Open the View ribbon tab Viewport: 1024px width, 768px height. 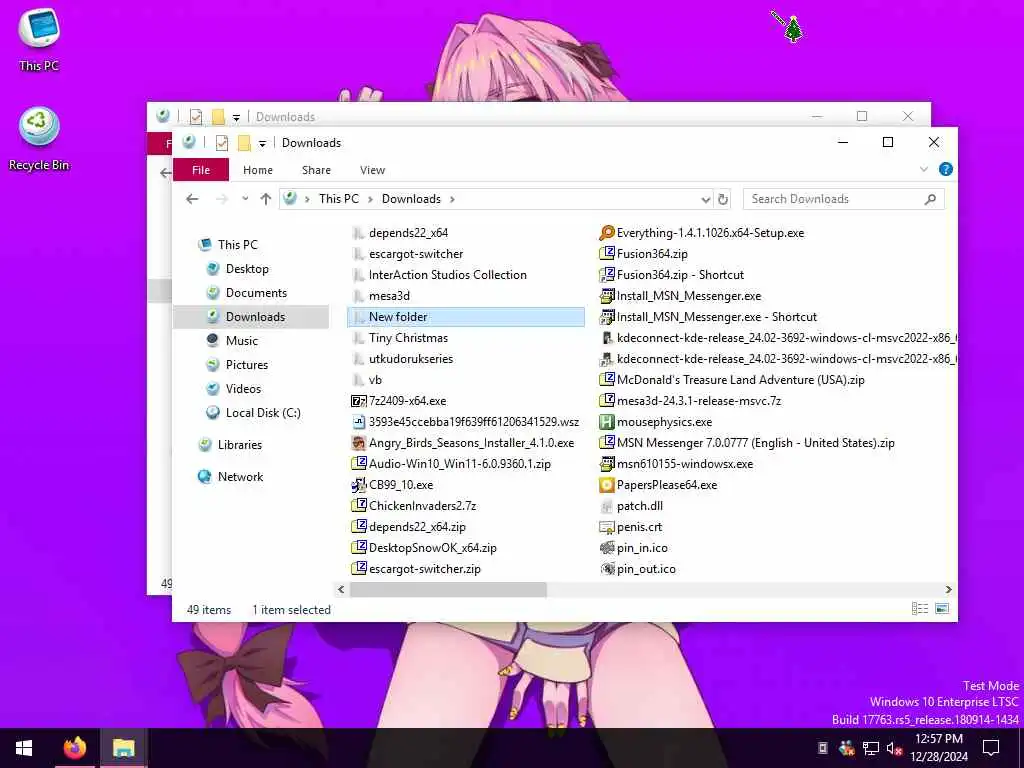pos(372,170)
